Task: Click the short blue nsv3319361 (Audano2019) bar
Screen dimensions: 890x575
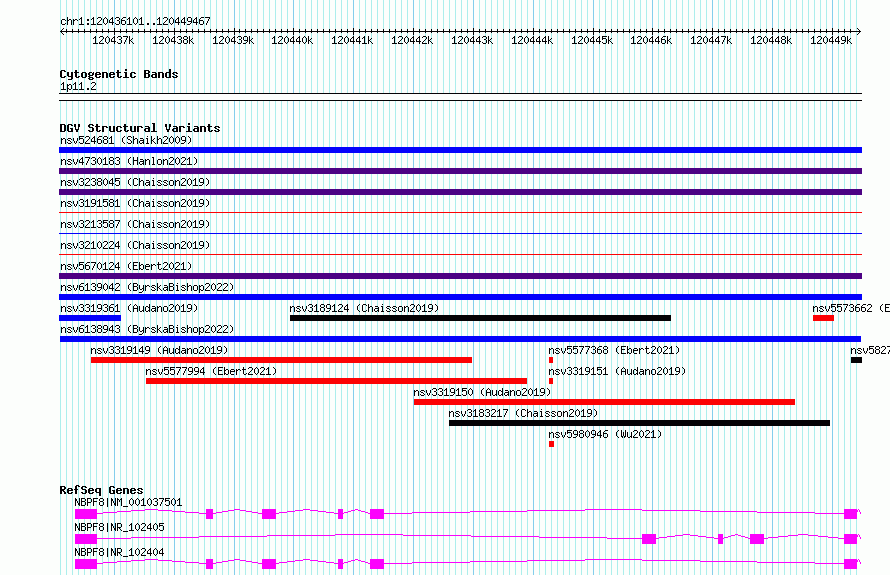Action: tap(90, 318)
